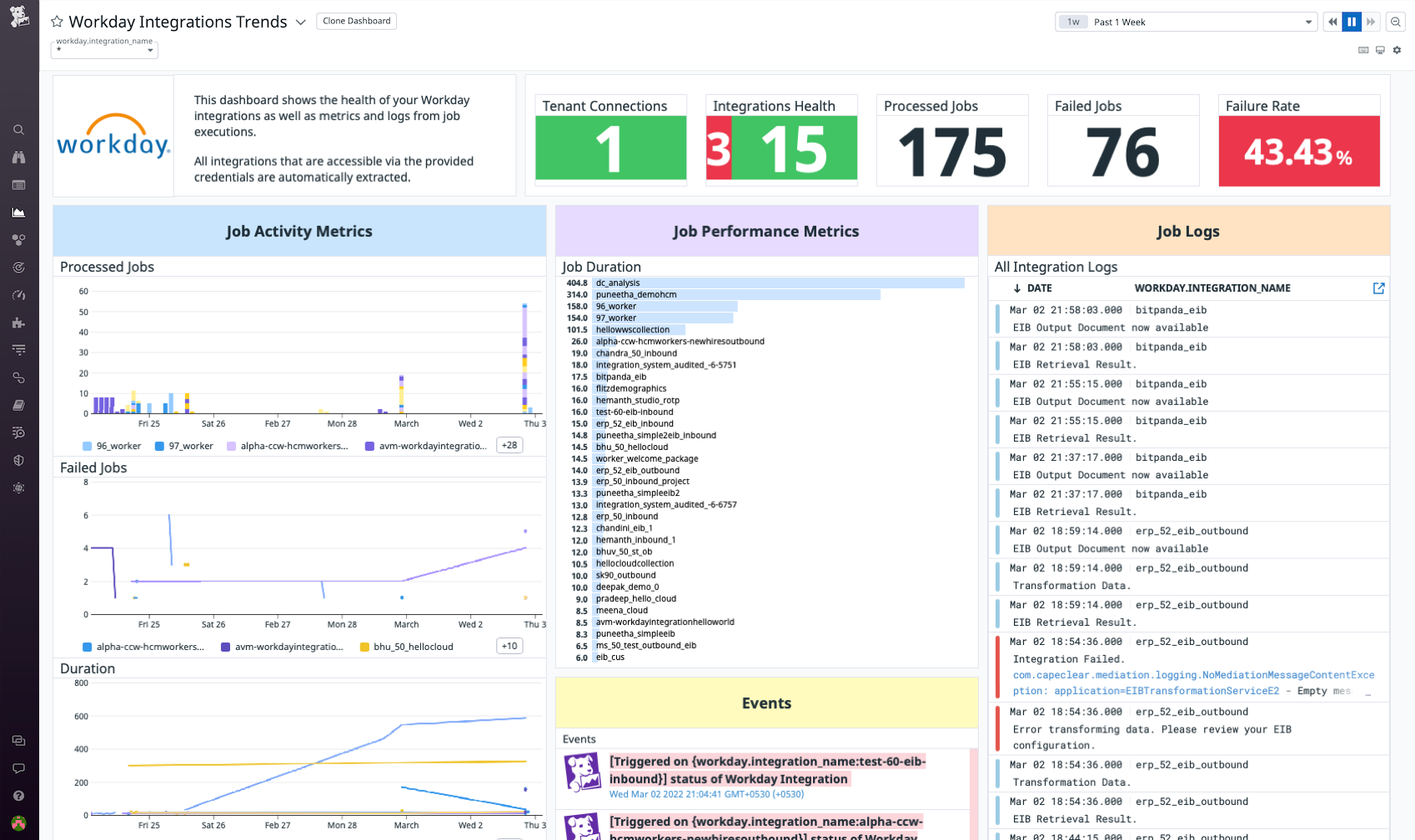Step the time range backward with rewind arrows
1415x840 pixels.
pos(1332,22)
